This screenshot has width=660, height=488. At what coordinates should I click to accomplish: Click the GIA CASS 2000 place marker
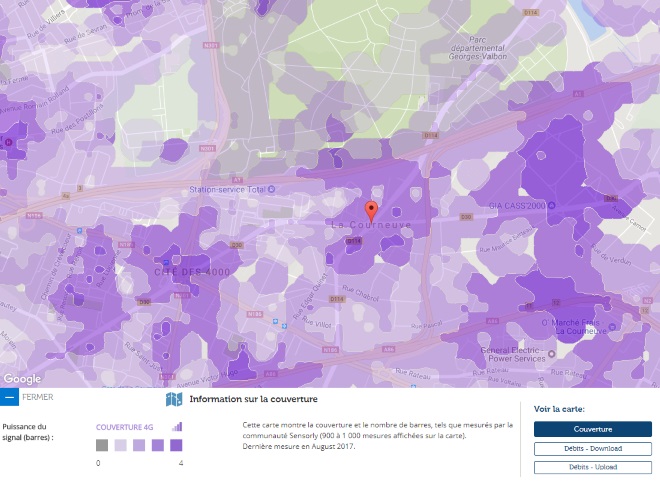482,205
